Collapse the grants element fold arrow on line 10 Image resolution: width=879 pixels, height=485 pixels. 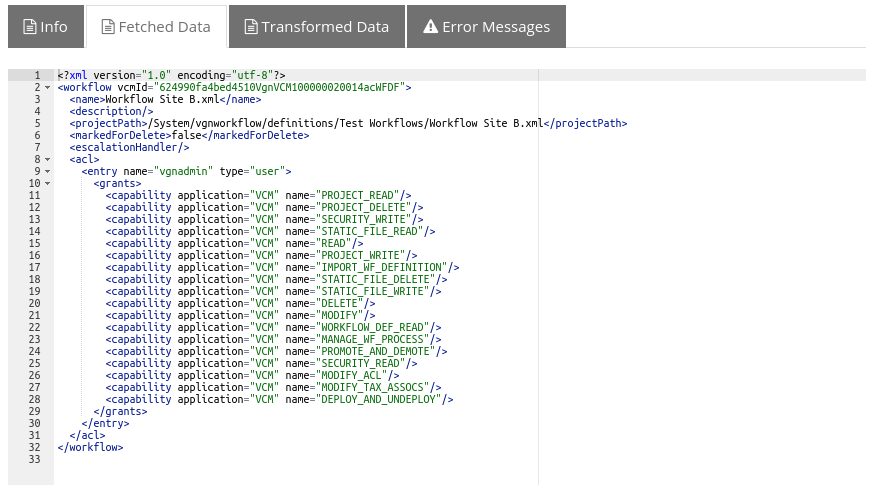click(48, 183)
